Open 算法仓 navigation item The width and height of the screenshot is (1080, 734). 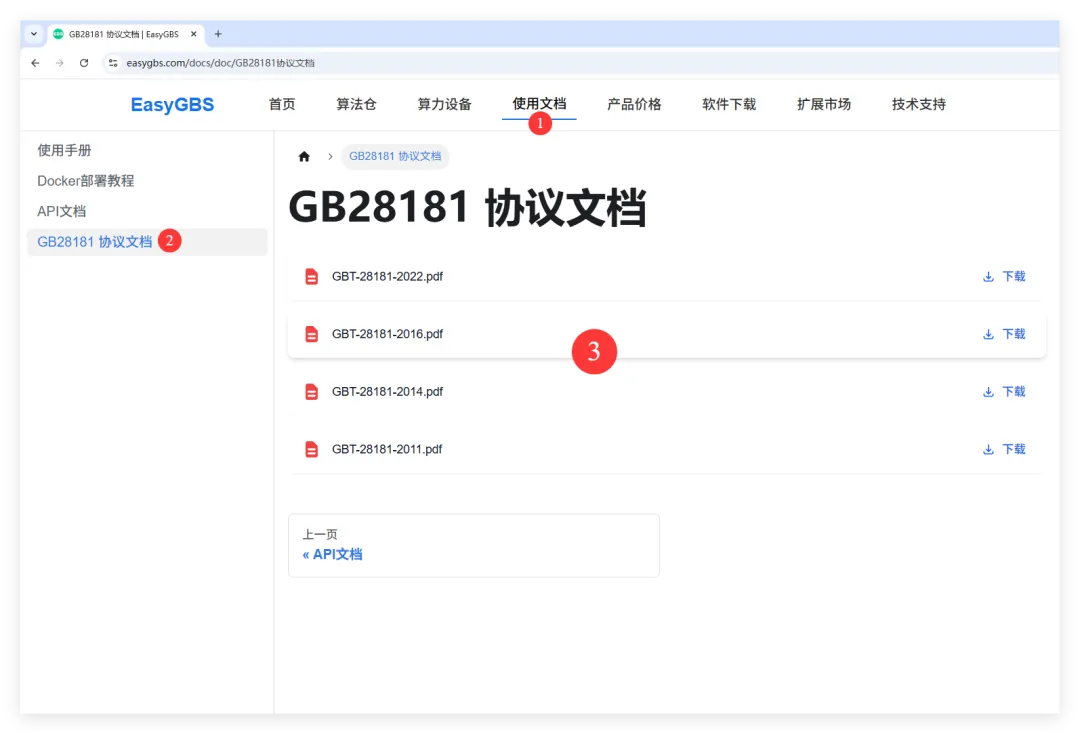[x=356, y=104]
